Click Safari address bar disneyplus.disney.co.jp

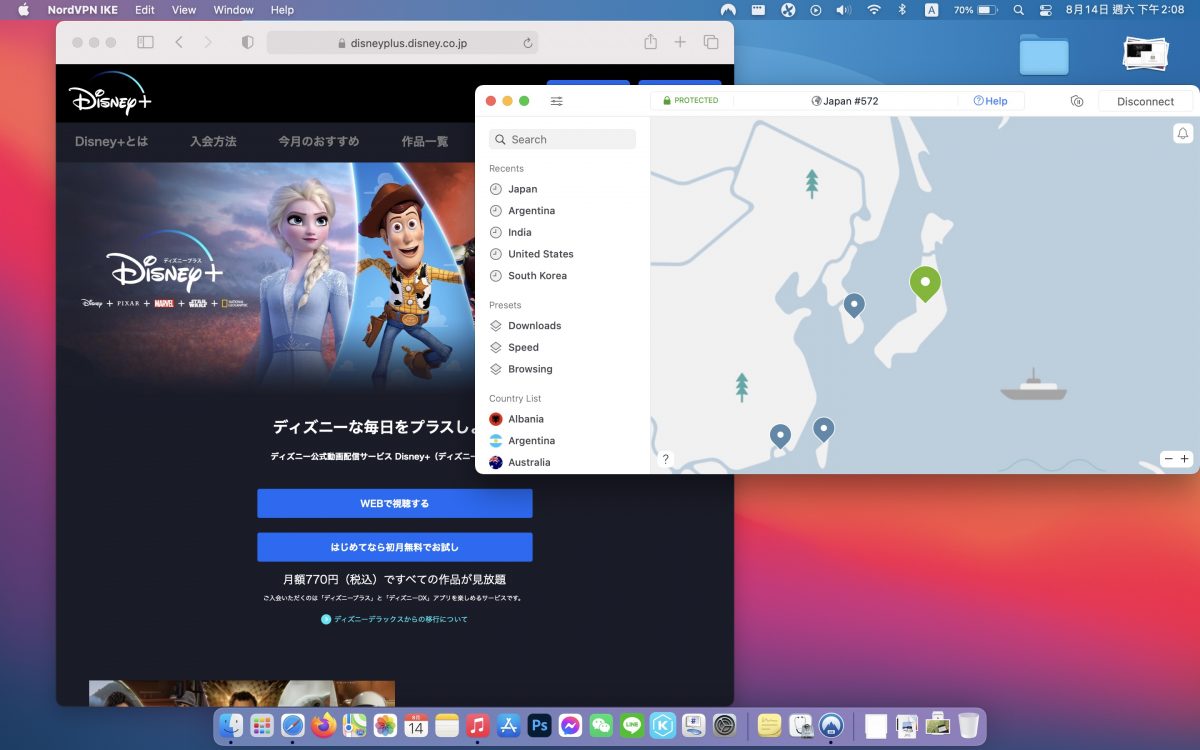point(402,43)
